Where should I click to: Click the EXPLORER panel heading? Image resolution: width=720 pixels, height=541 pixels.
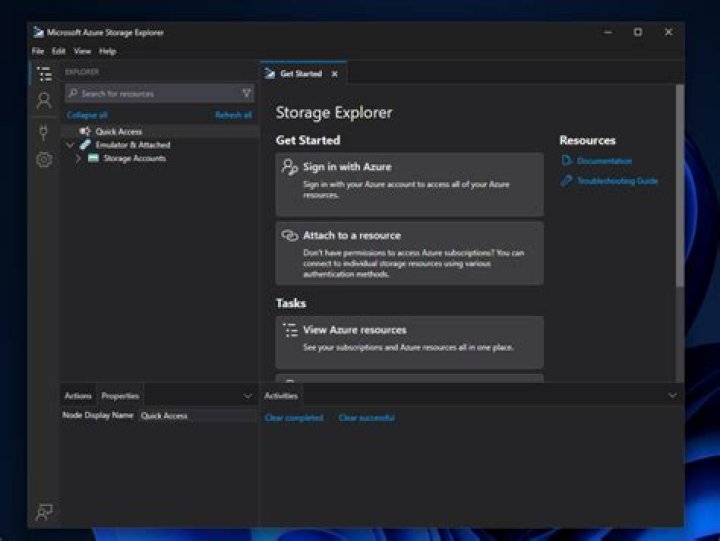[x=82, y=72]
